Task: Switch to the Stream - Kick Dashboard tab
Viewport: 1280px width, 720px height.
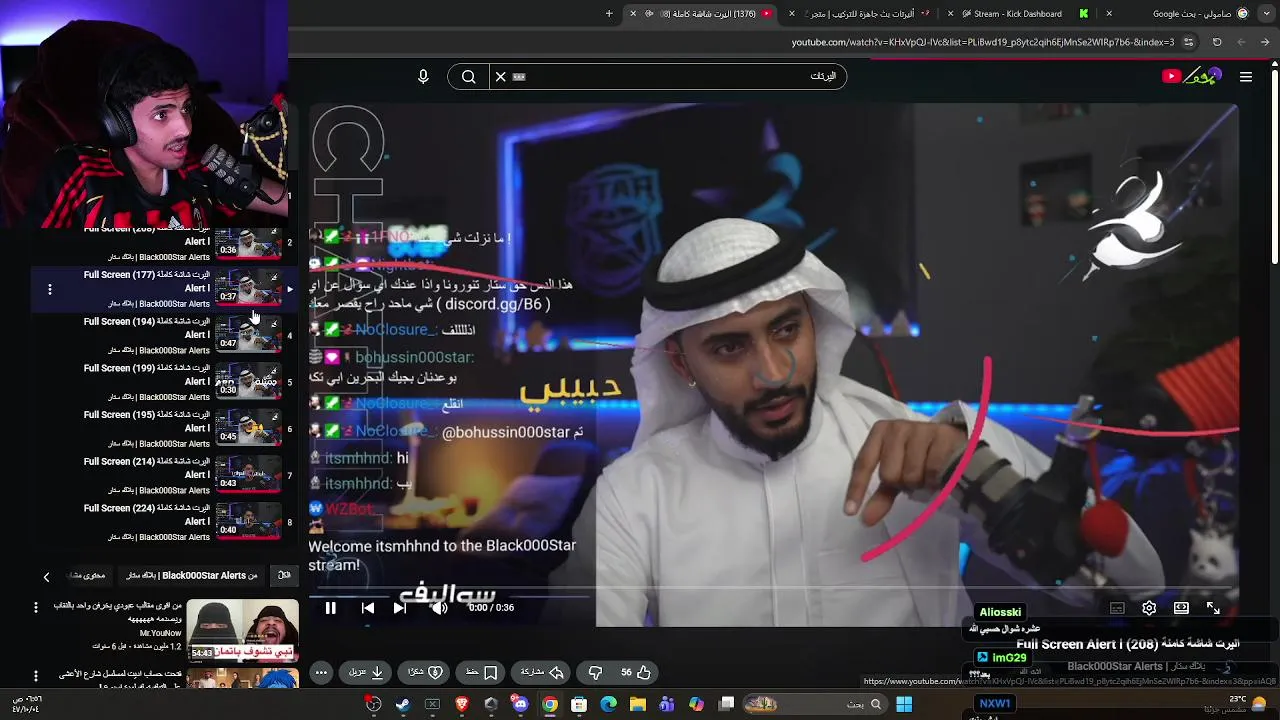Action: pos(1018,14)
